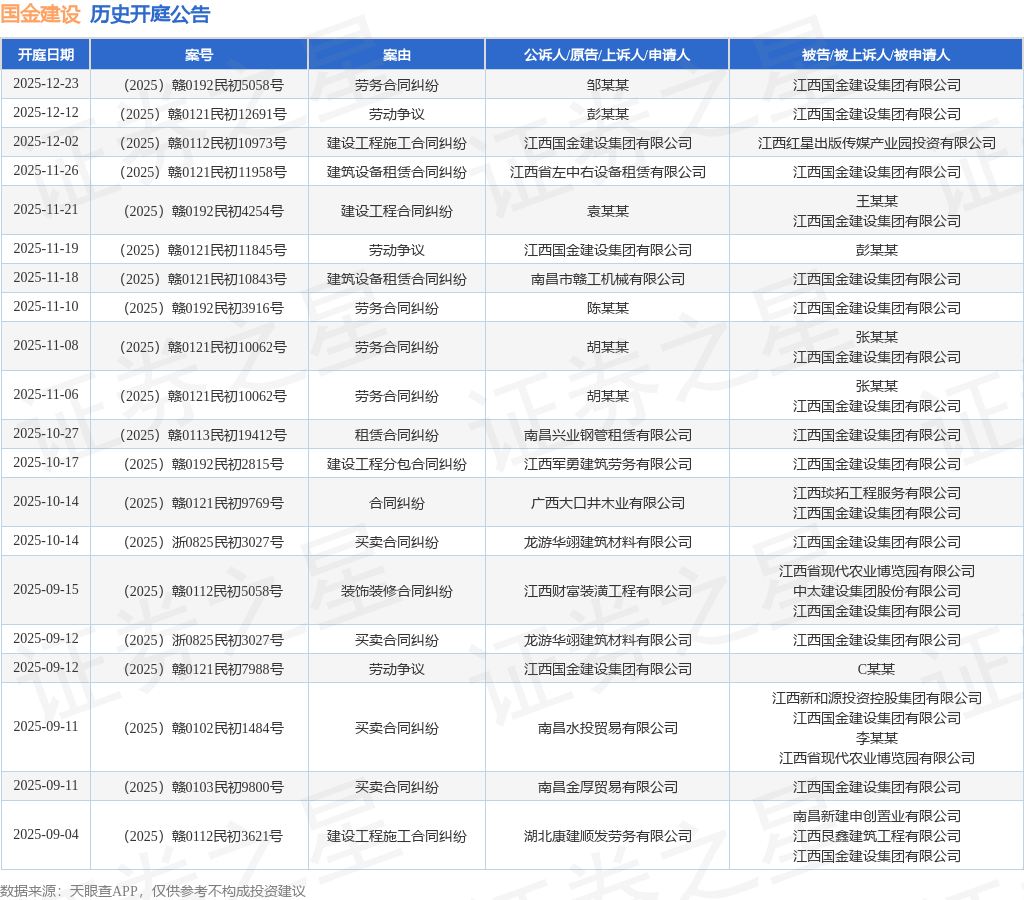Select date cell 2025-11-18

(x=46, y=278)
